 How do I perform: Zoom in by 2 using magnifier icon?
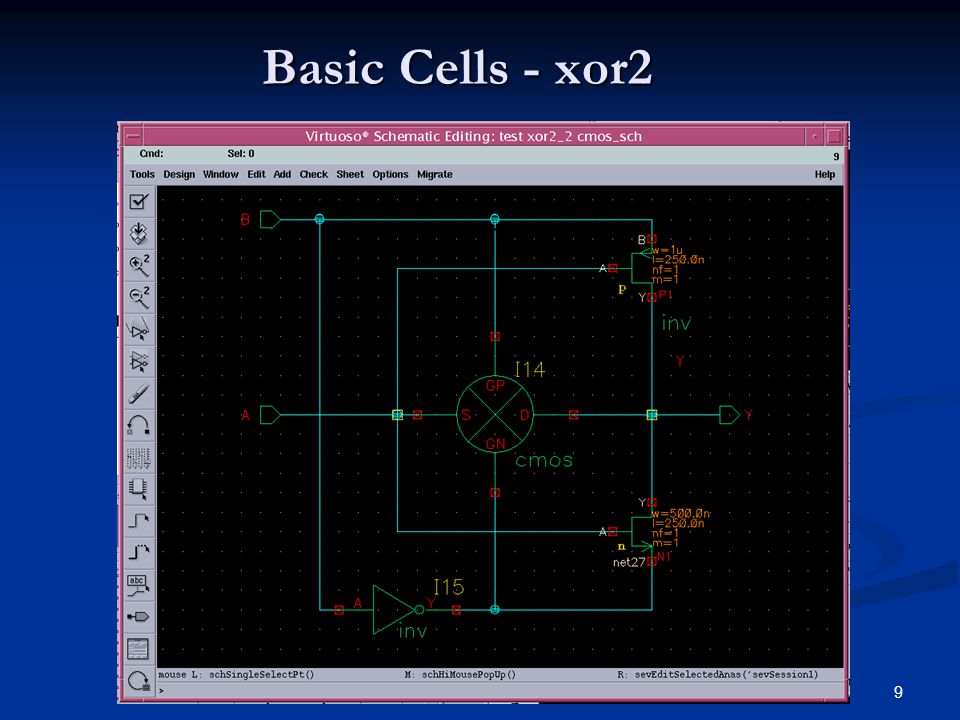click(139, 266)
